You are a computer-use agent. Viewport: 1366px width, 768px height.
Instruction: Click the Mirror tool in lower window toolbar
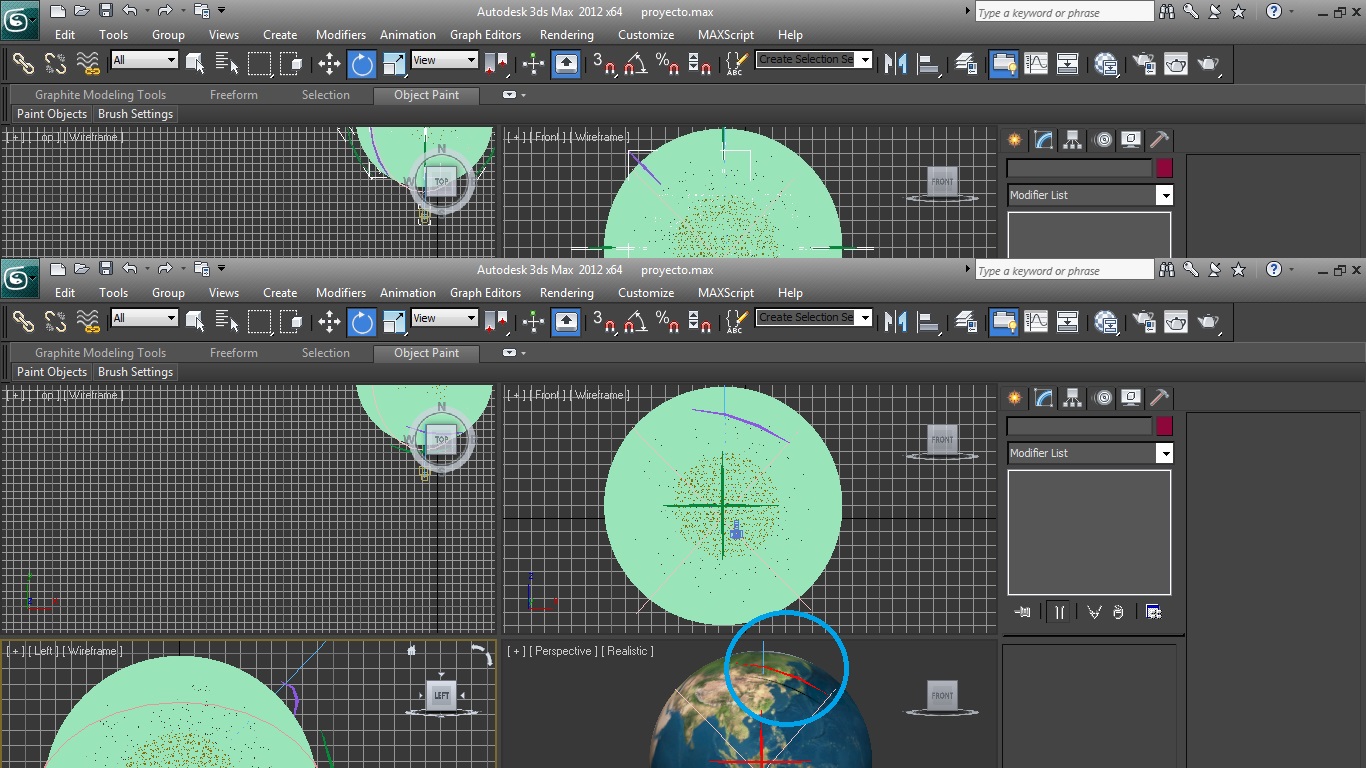click(896, 321)
